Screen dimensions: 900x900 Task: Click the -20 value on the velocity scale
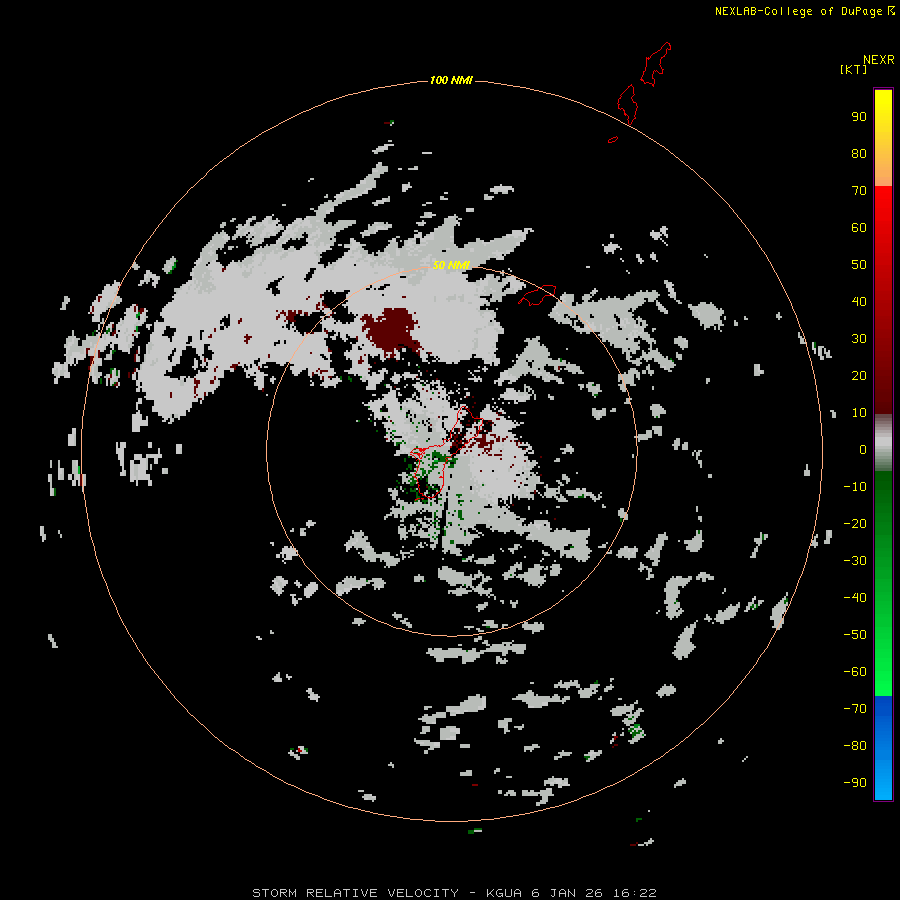[x=855, y=524]
